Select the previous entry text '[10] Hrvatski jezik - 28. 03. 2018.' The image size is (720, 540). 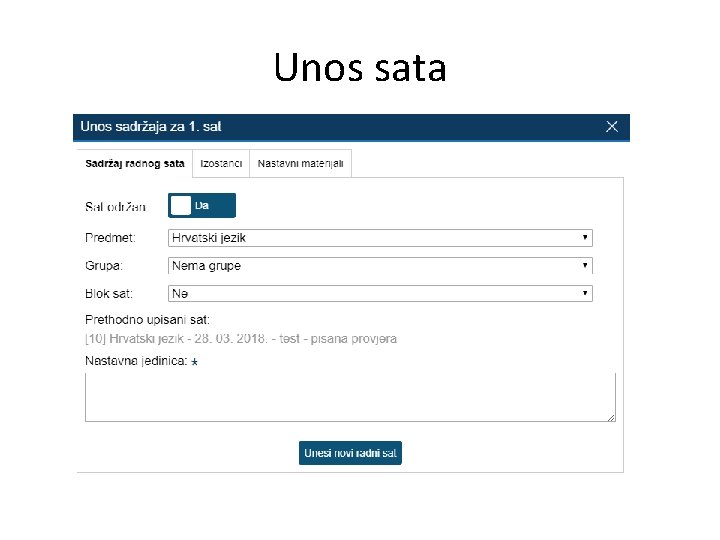pyautogui.click(x=176, y=339)
